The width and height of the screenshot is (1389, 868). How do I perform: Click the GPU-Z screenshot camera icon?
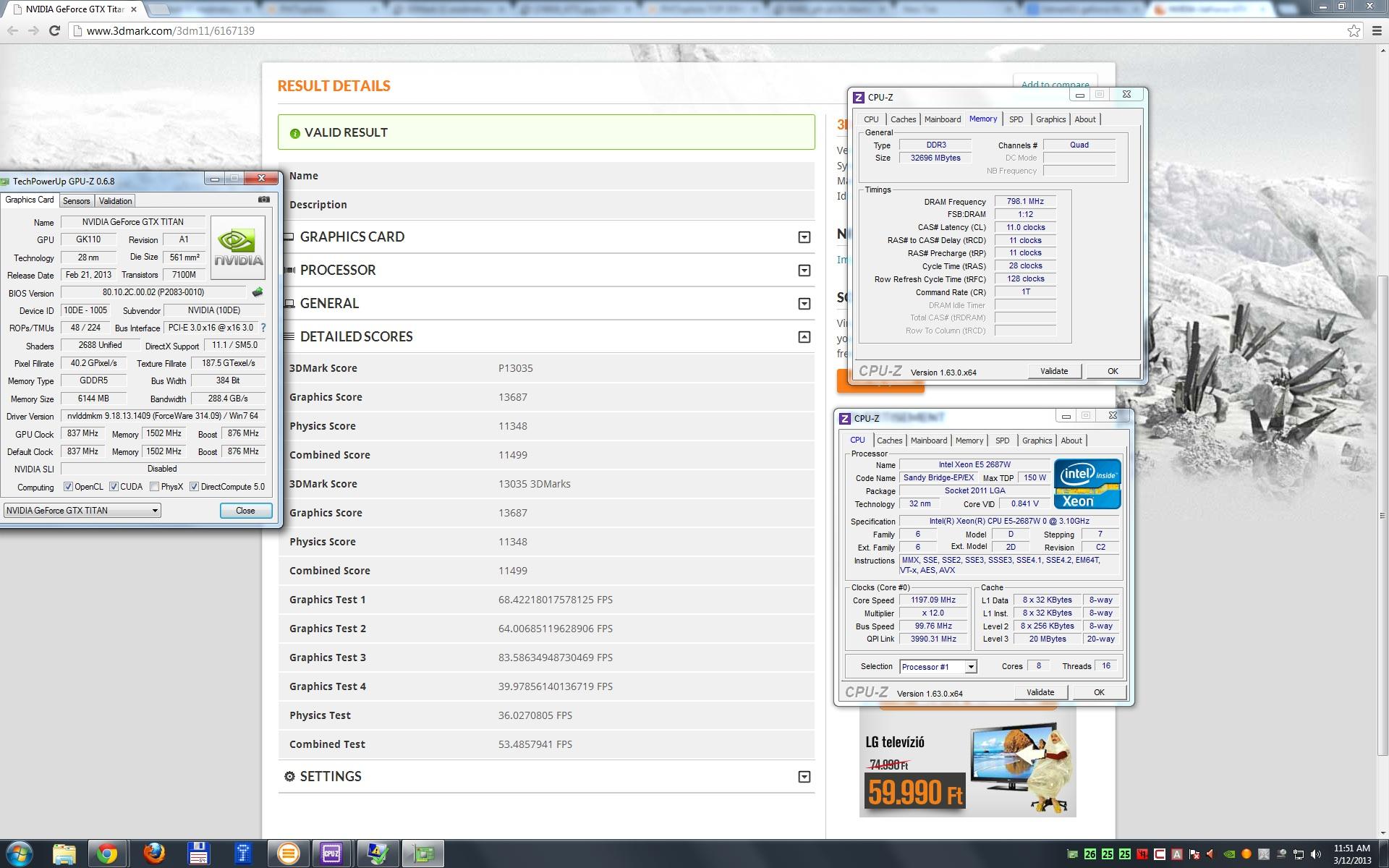pyautogui.click(x=264, y=200)
